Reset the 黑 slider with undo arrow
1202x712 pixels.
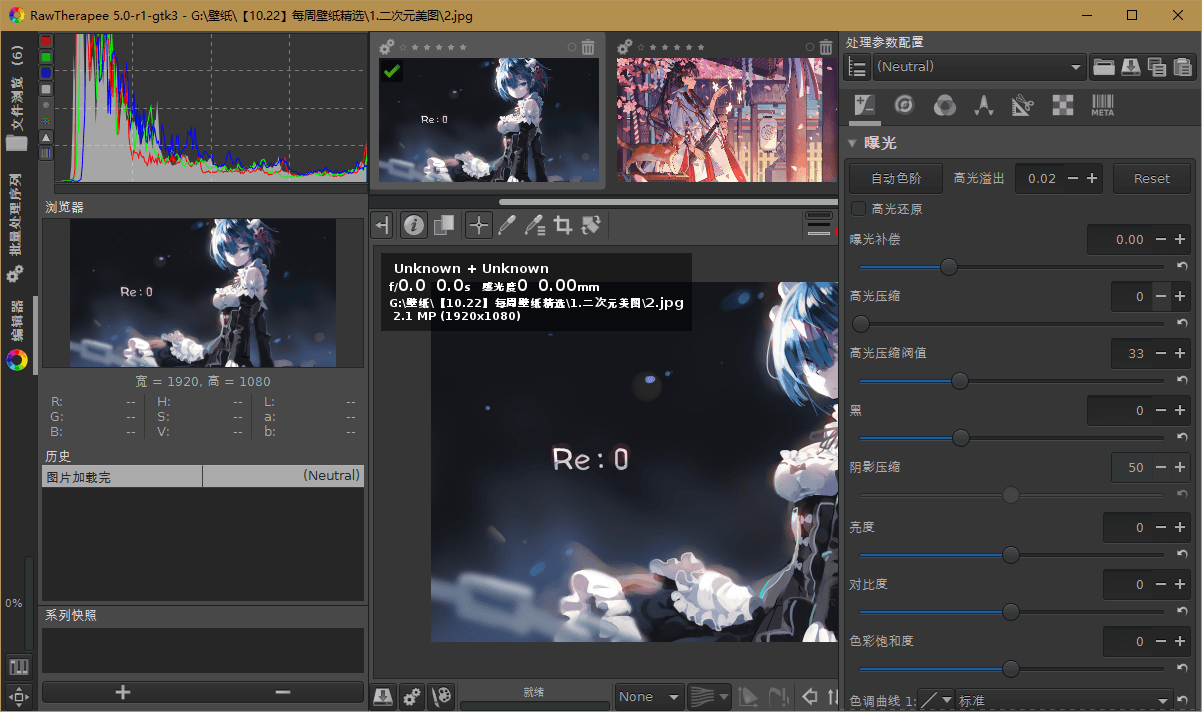(x=1182, y=438)
